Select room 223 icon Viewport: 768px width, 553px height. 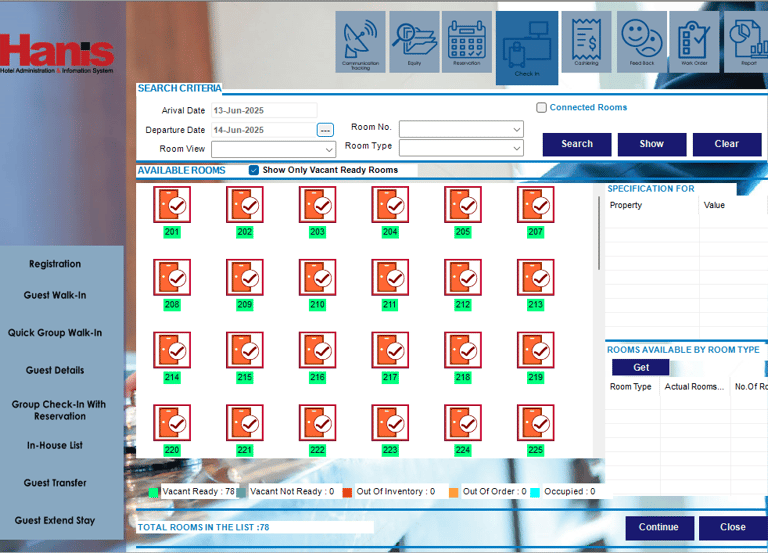390,423
